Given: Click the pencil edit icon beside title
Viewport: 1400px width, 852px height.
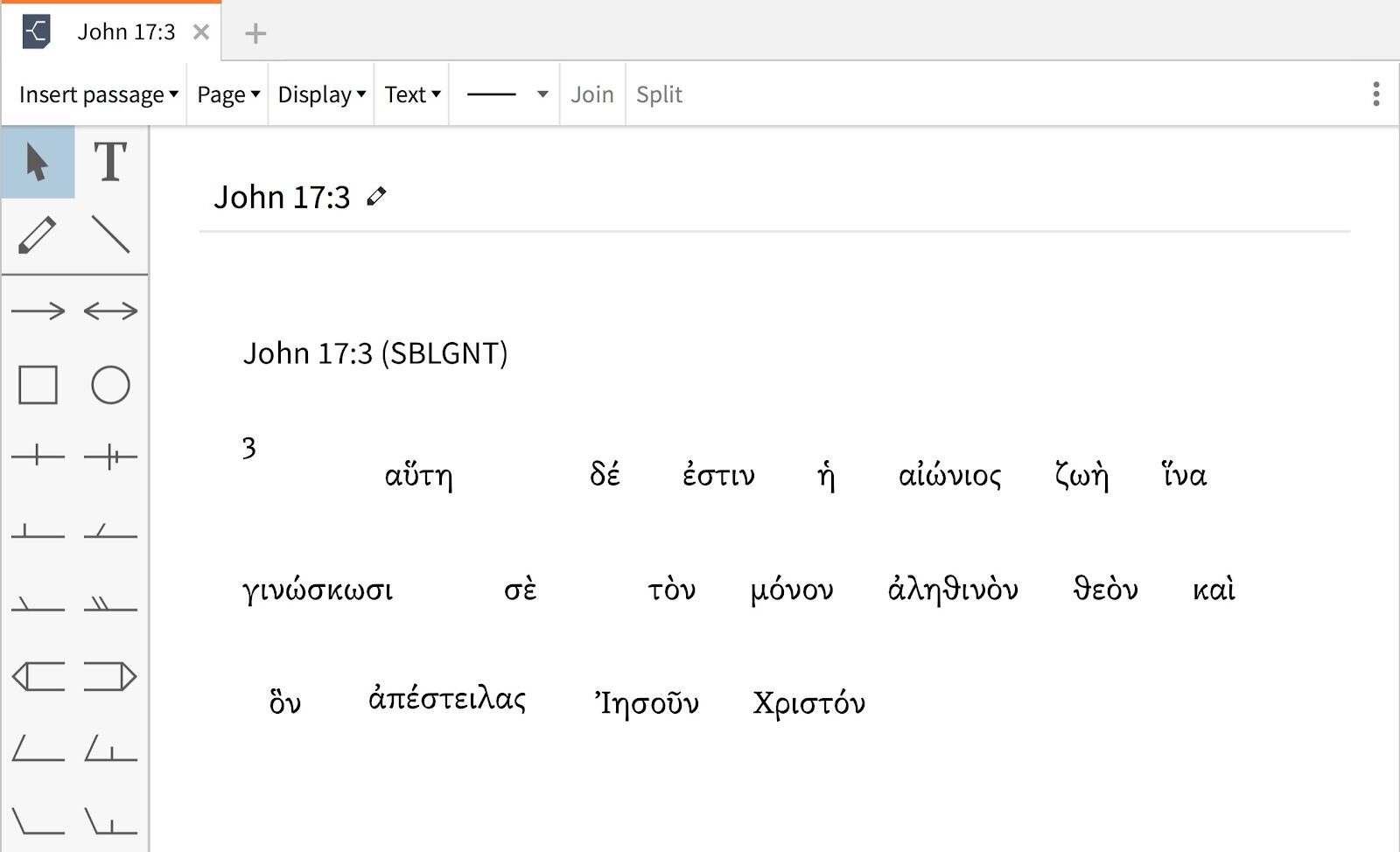Looking at the screenshot, I should pos(376,197).
